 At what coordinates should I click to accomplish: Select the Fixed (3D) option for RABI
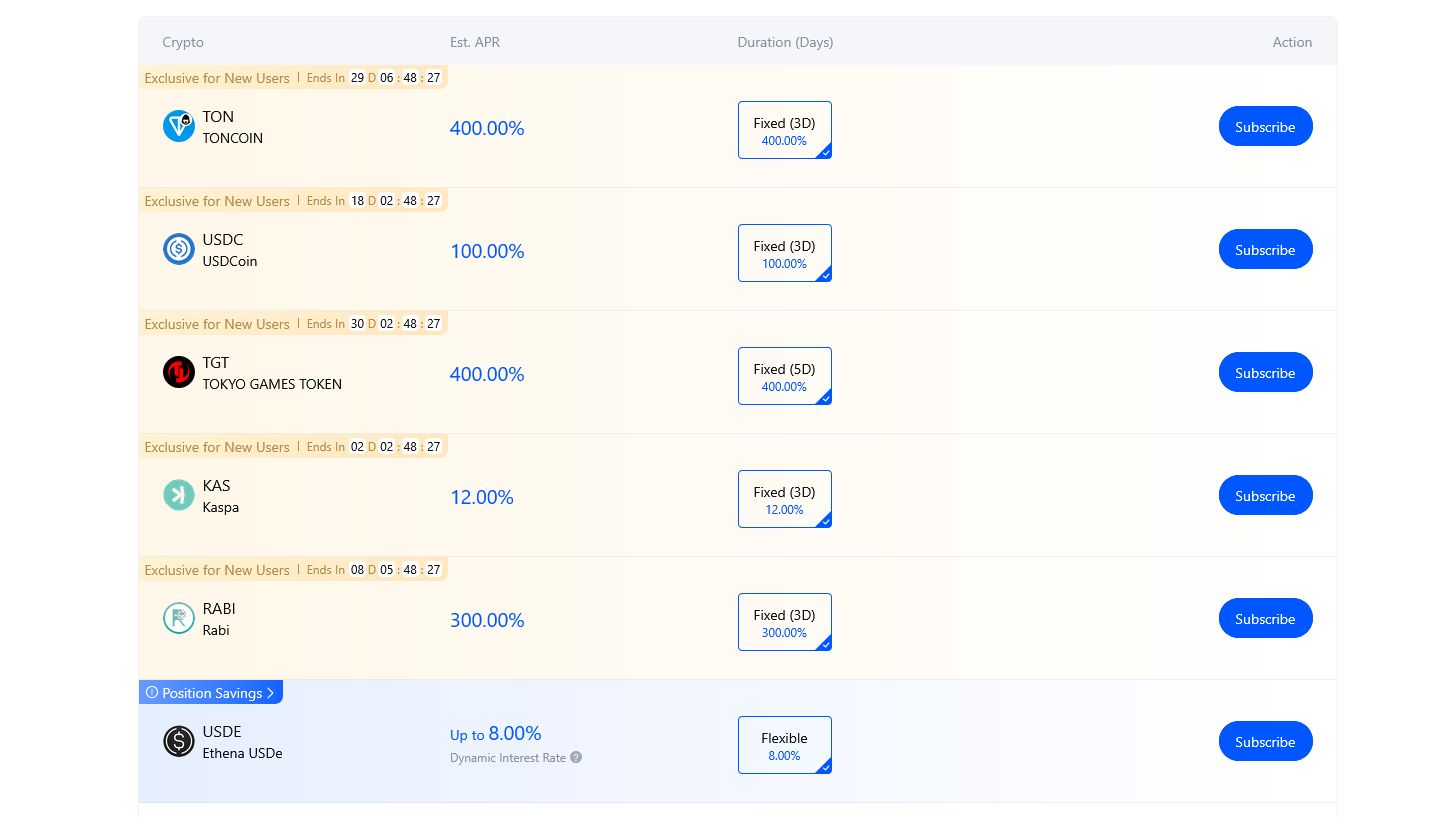coord(784,622)
